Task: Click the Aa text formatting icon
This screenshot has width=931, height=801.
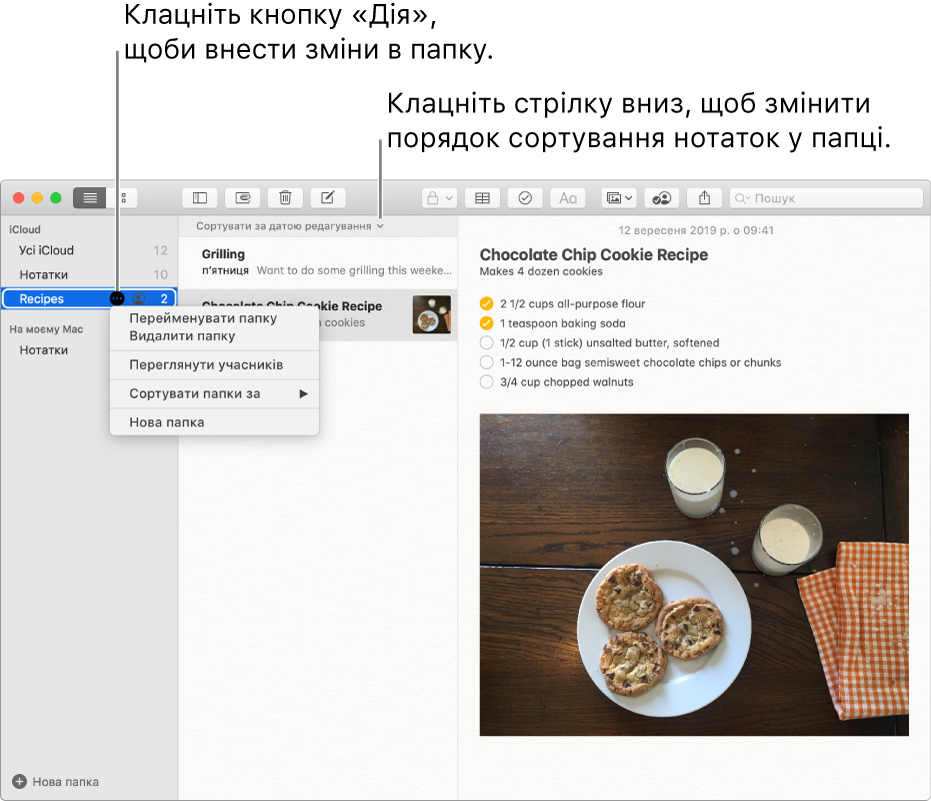Action: pos(568,197)
